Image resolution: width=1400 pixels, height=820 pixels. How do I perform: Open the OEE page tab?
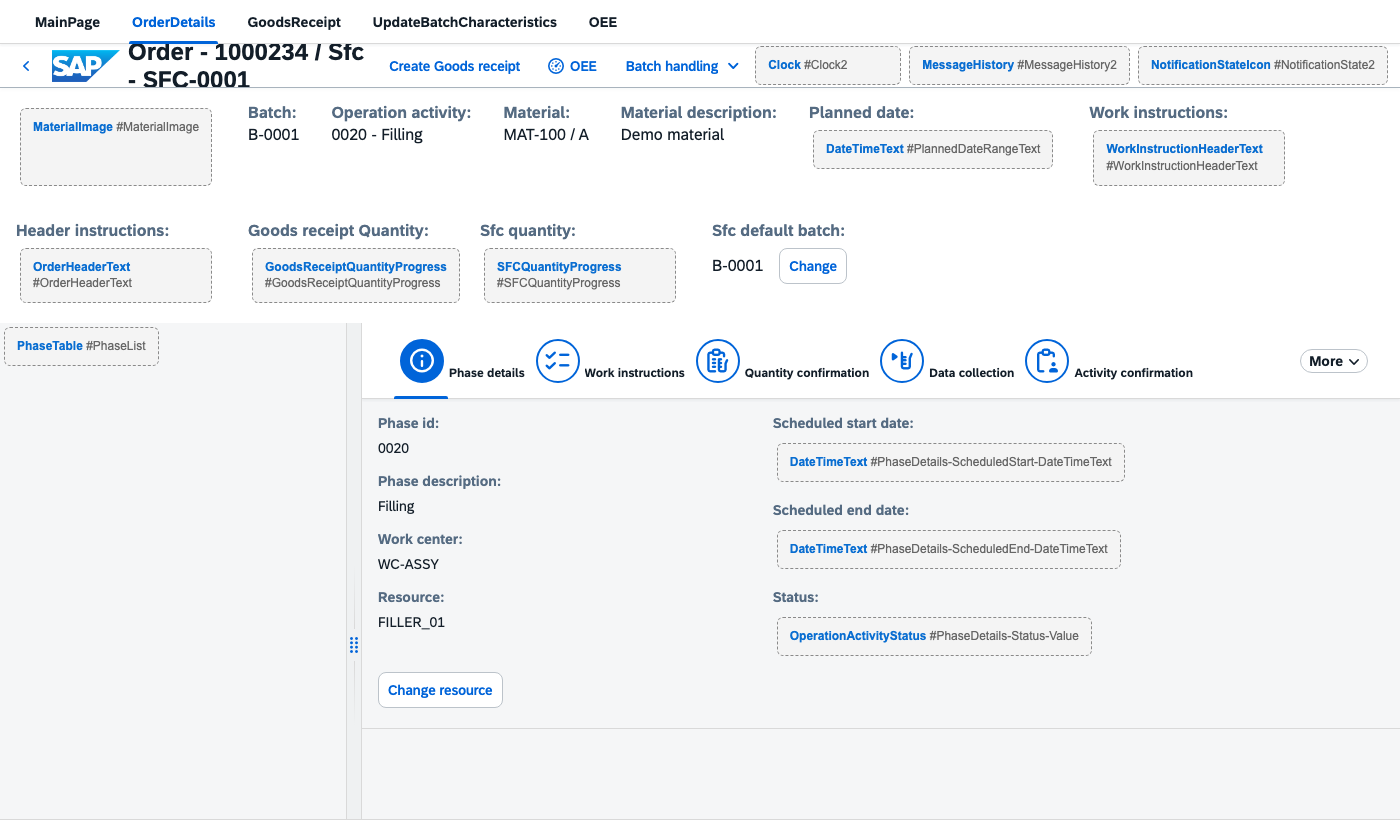(x=603, y=22)
